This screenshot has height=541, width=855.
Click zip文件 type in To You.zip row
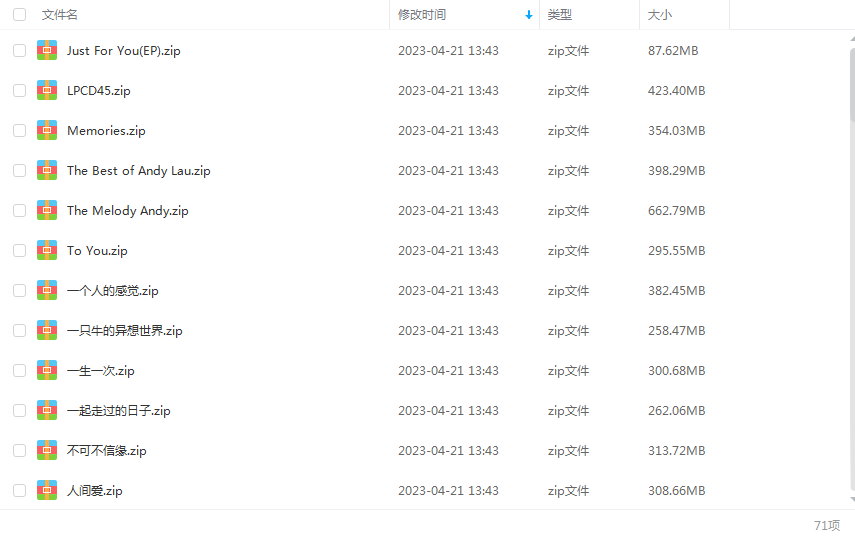[x=568, y=251]
